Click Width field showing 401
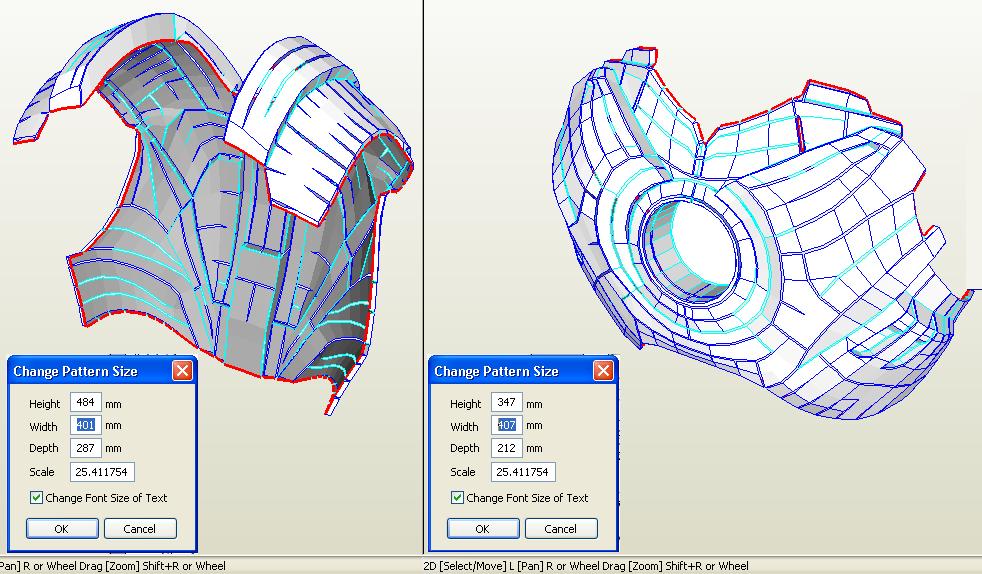This screenshot has height=574, width=982. (x=86, y=425)
